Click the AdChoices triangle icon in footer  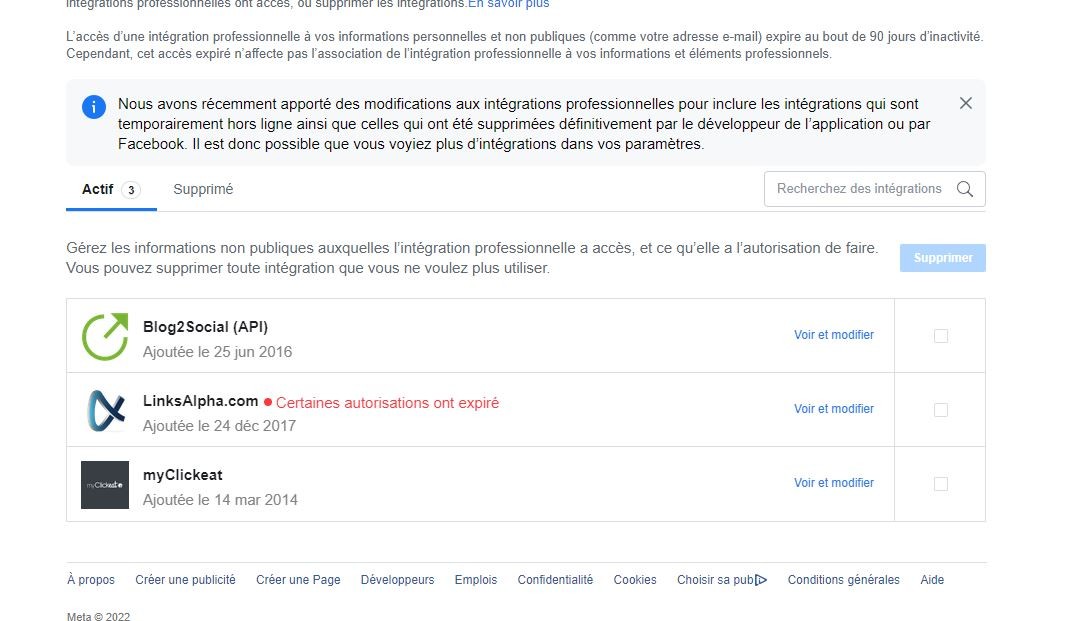click(x=761, y=580)
